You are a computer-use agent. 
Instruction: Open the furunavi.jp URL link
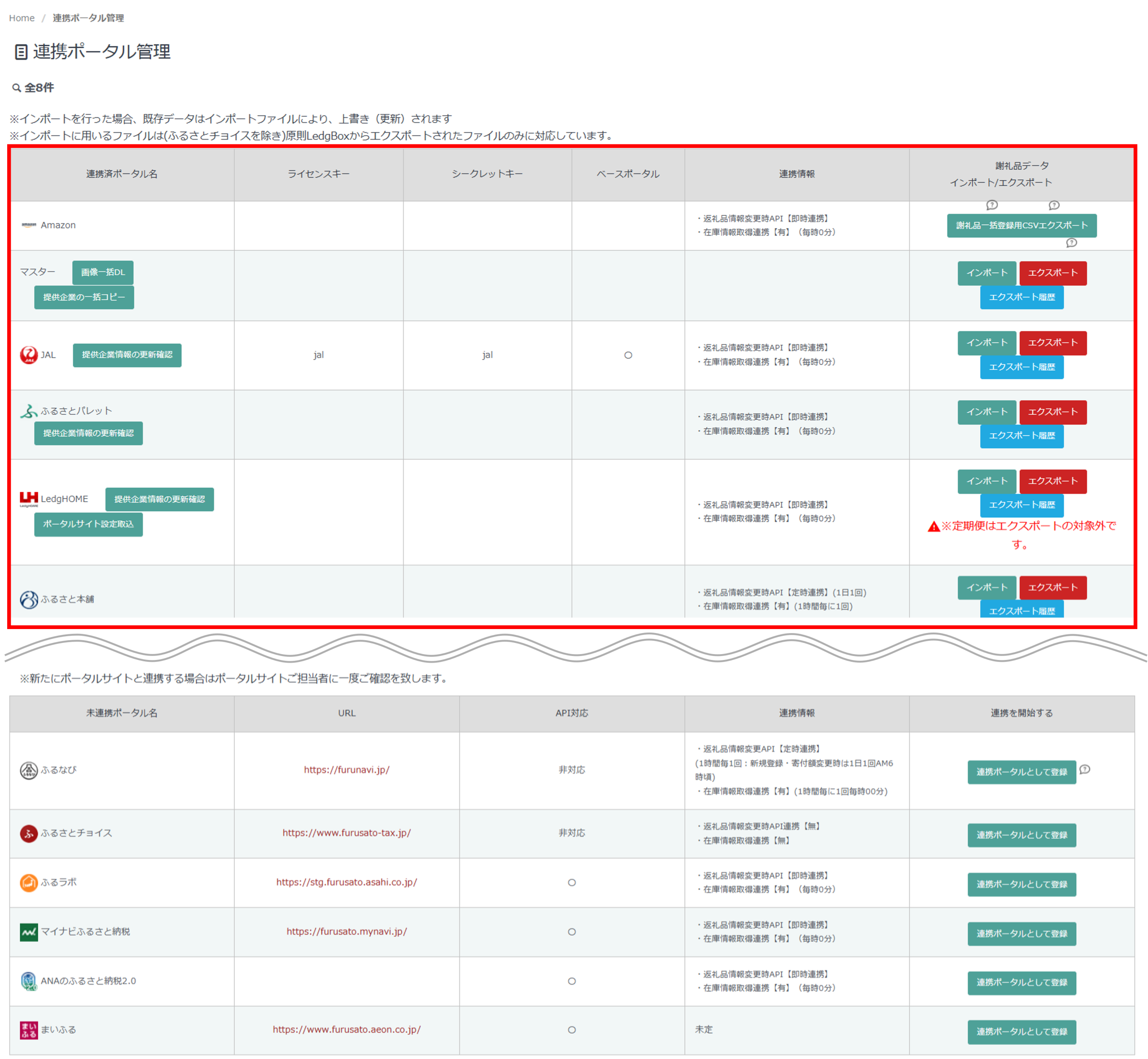click(346, 770)
